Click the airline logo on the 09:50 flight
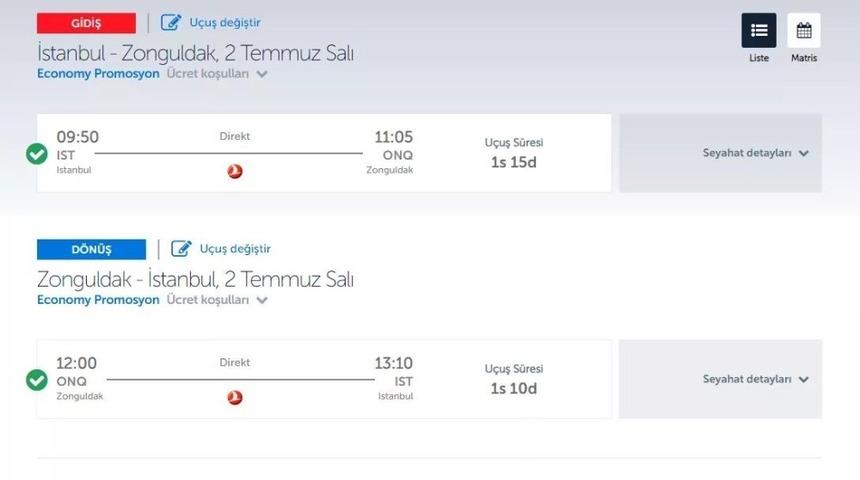 pyautogui.click(x=235, y=171)
